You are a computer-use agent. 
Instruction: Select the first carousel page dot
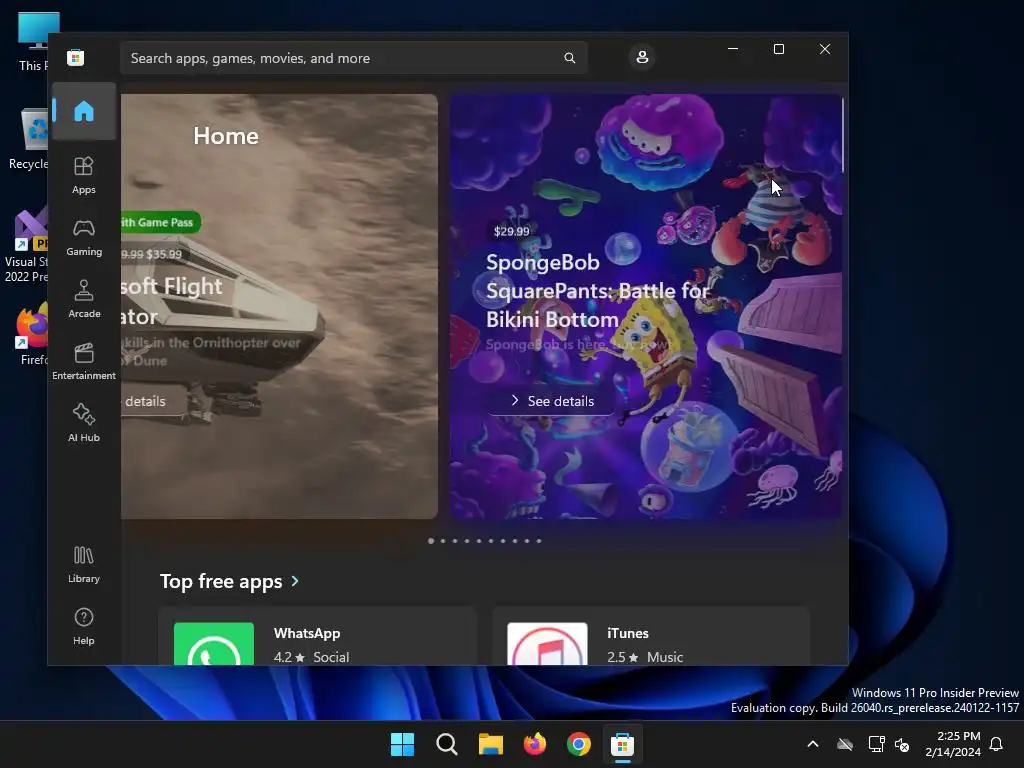431,541
